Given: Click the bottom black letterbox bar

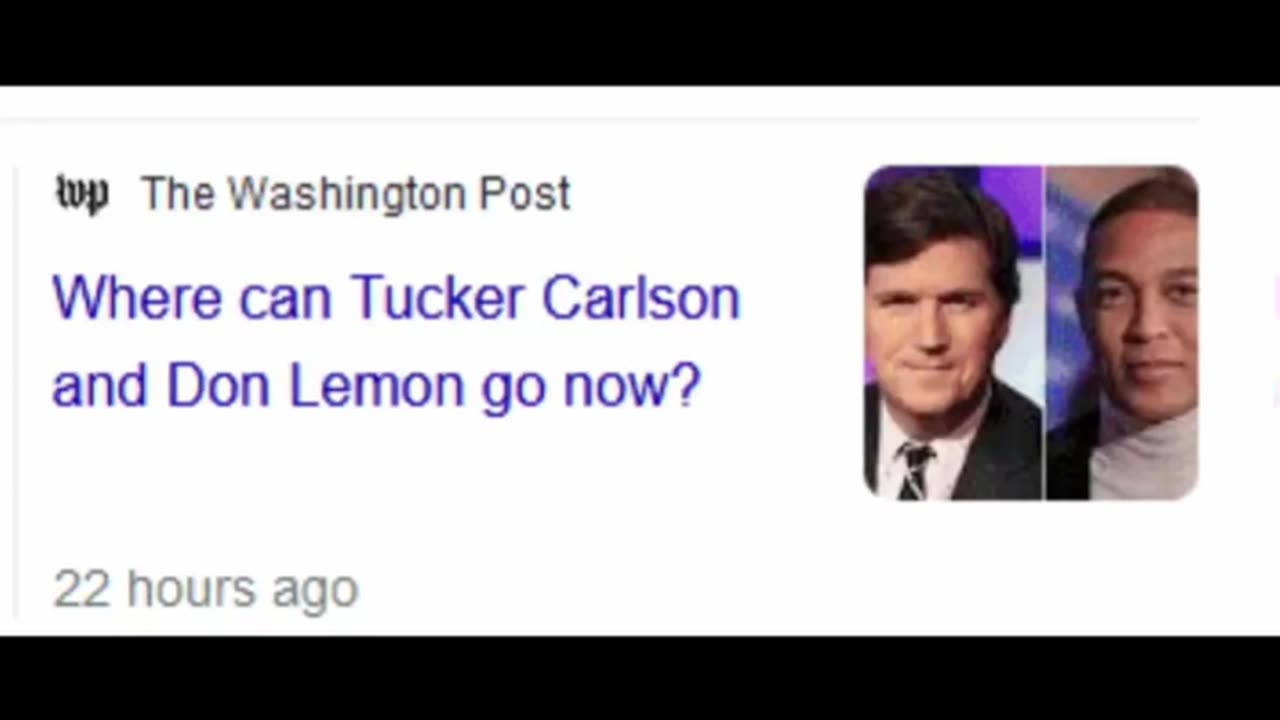Looking at the screenshot, I should click(x=640, y=678).
